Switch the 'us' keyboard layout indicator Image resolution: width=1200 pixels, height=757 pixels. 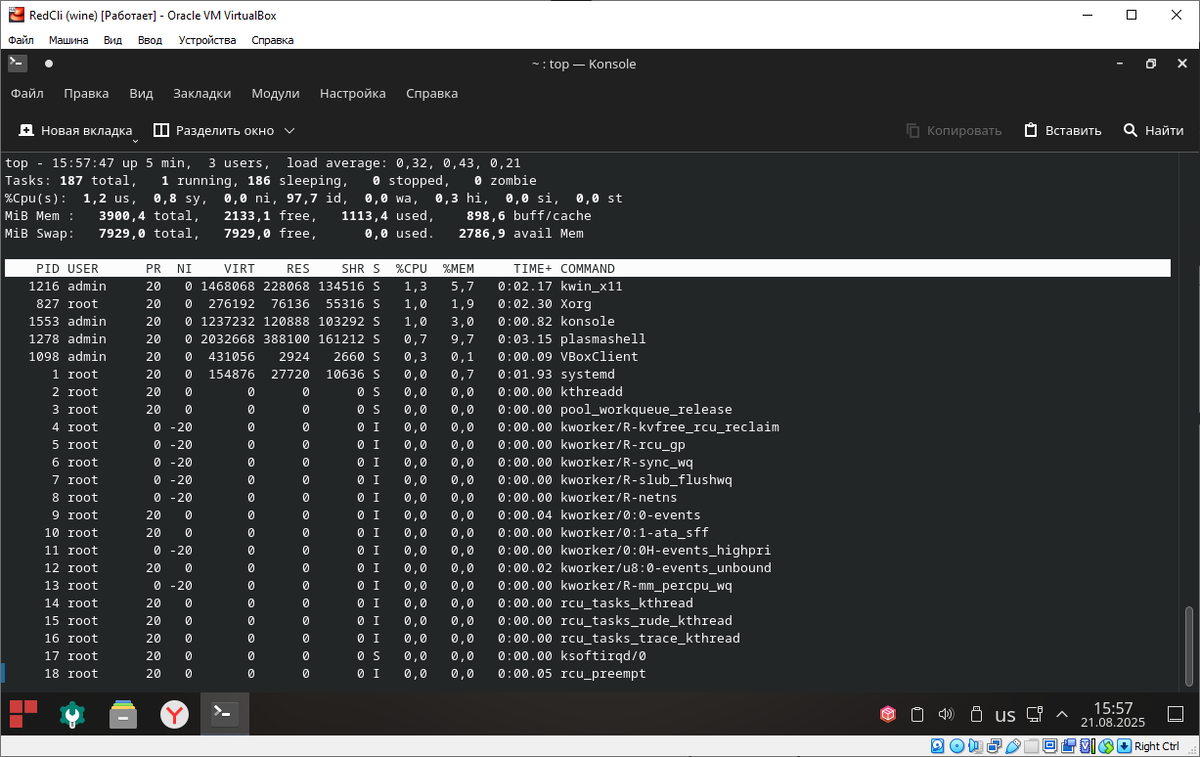coord(1005,715)
